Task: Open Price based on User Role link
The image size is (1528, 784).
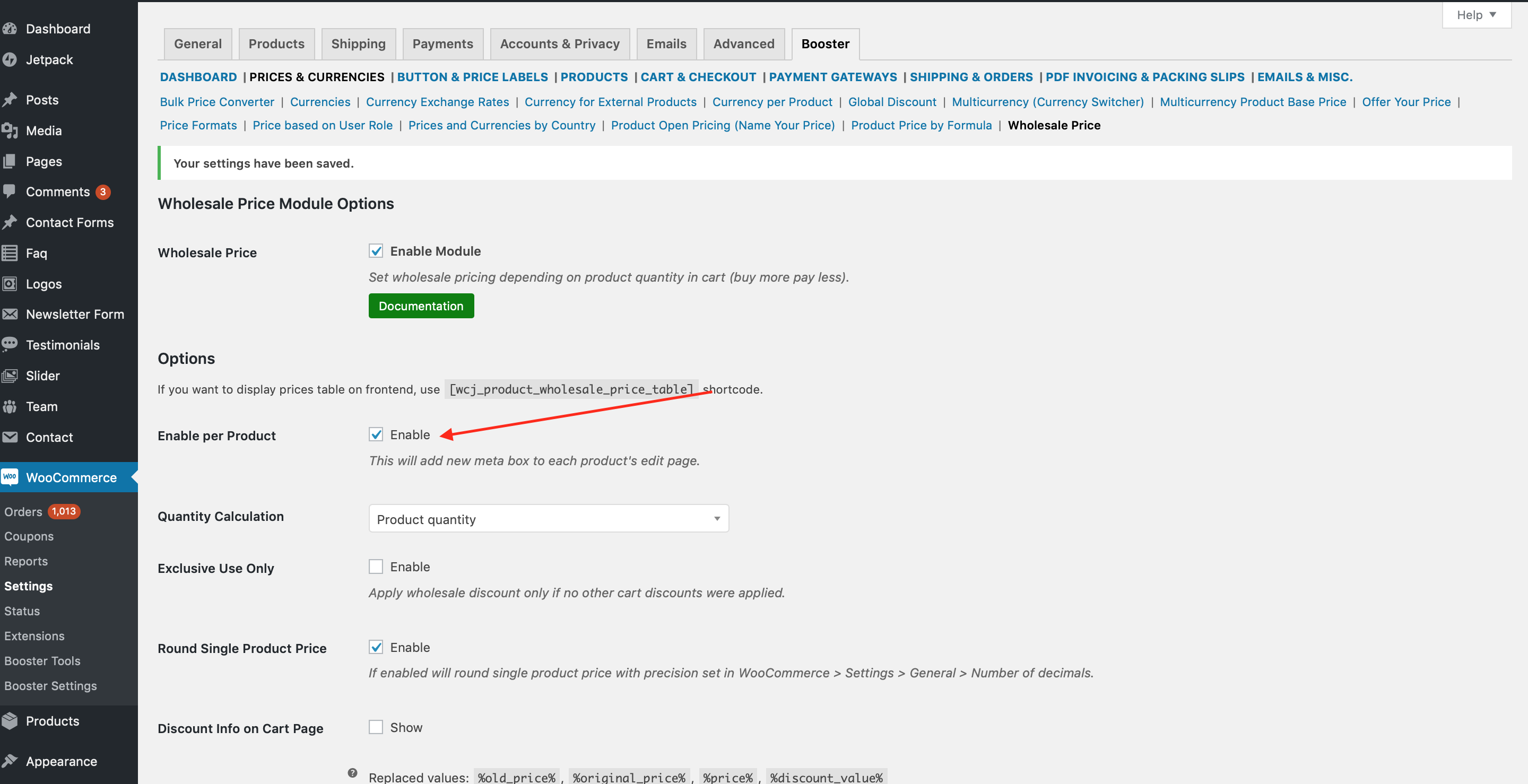Action: click(x=322, y=125)
